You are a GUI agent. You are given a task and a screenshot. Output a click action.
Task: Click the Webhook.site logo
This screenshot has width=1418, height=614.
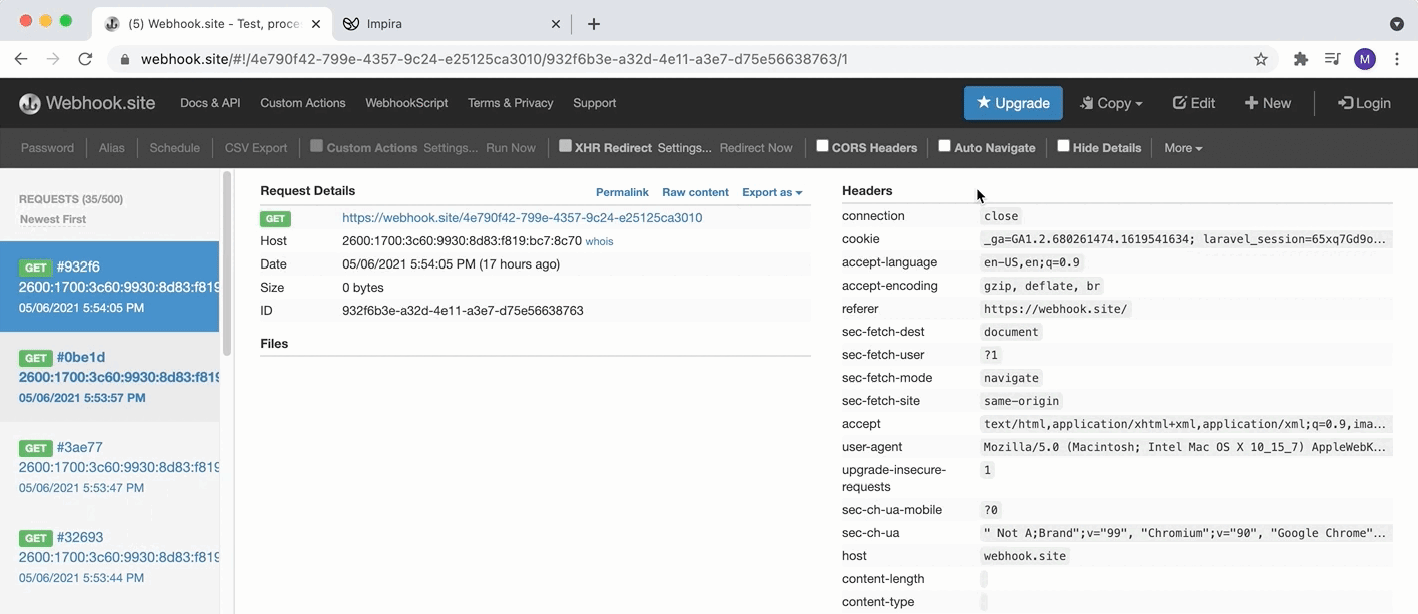click(x=87, y=103)
